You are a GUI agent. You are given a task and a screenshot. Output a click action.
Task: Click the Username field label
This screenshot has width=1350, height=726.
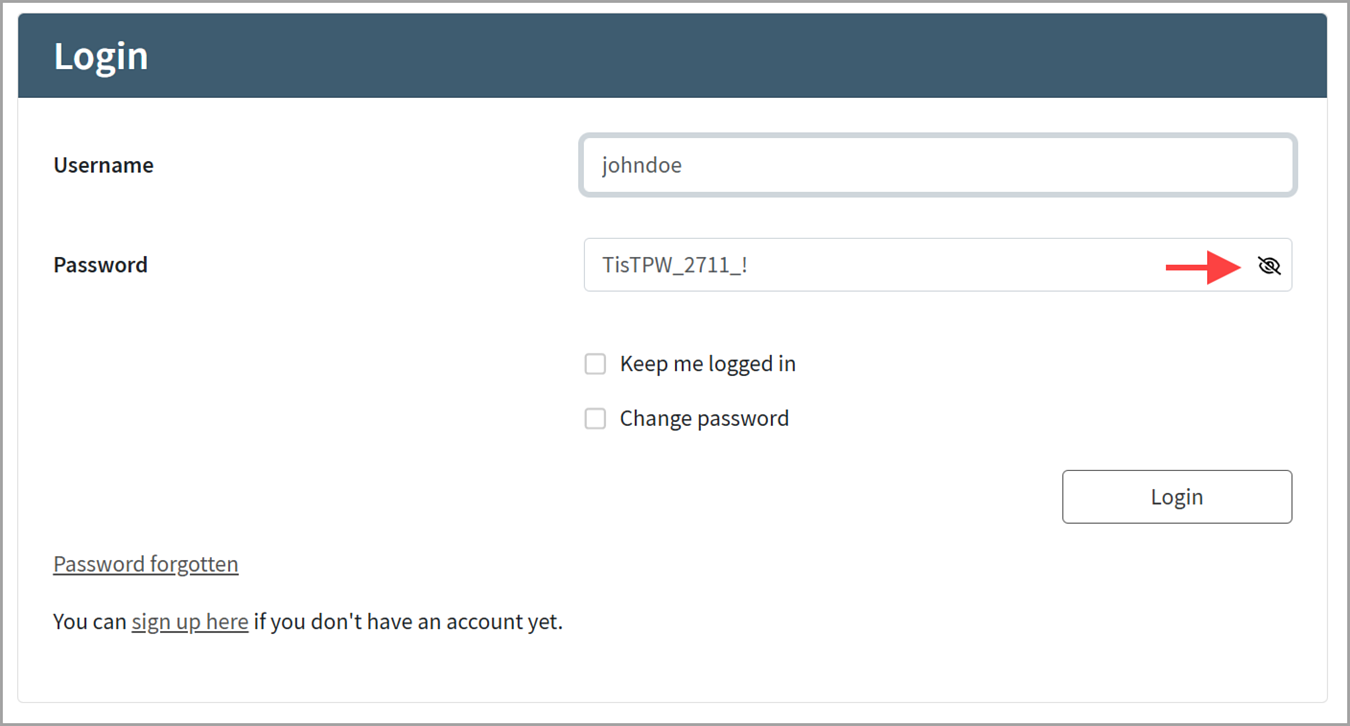[104, 165]
